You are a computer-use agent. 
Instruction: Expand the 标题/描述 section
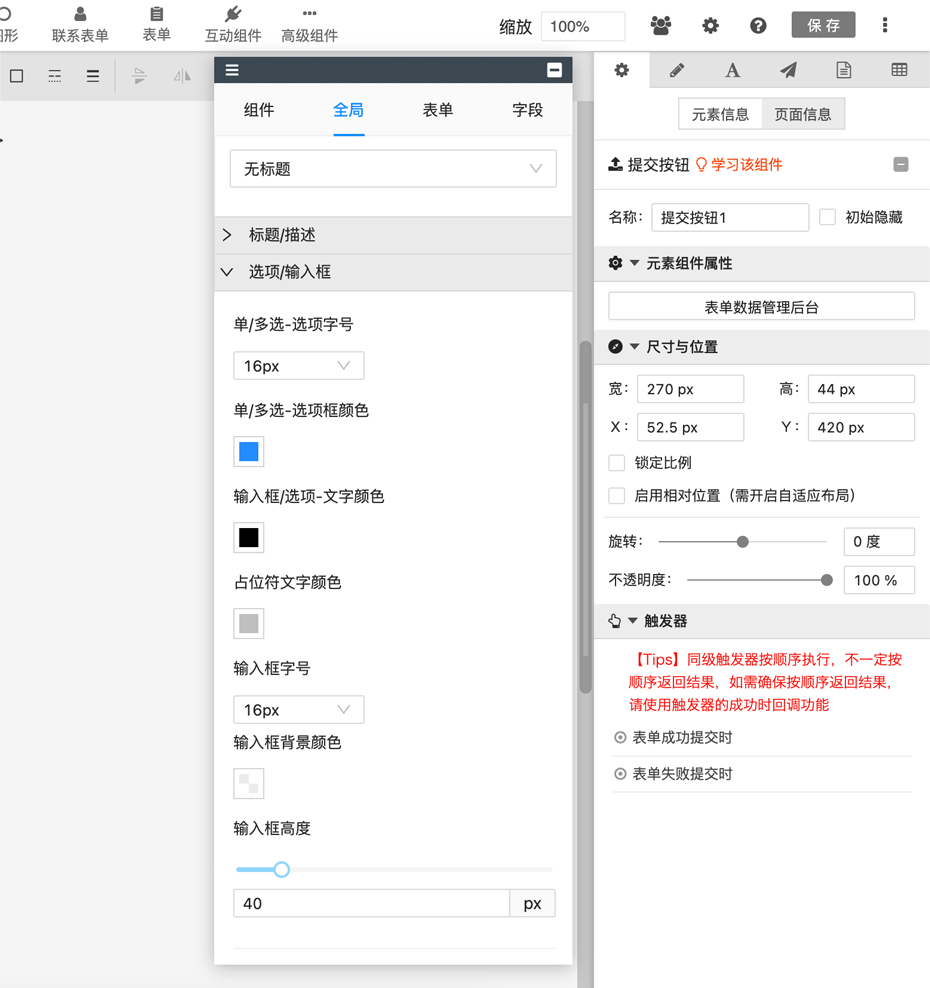pos(393,235)
